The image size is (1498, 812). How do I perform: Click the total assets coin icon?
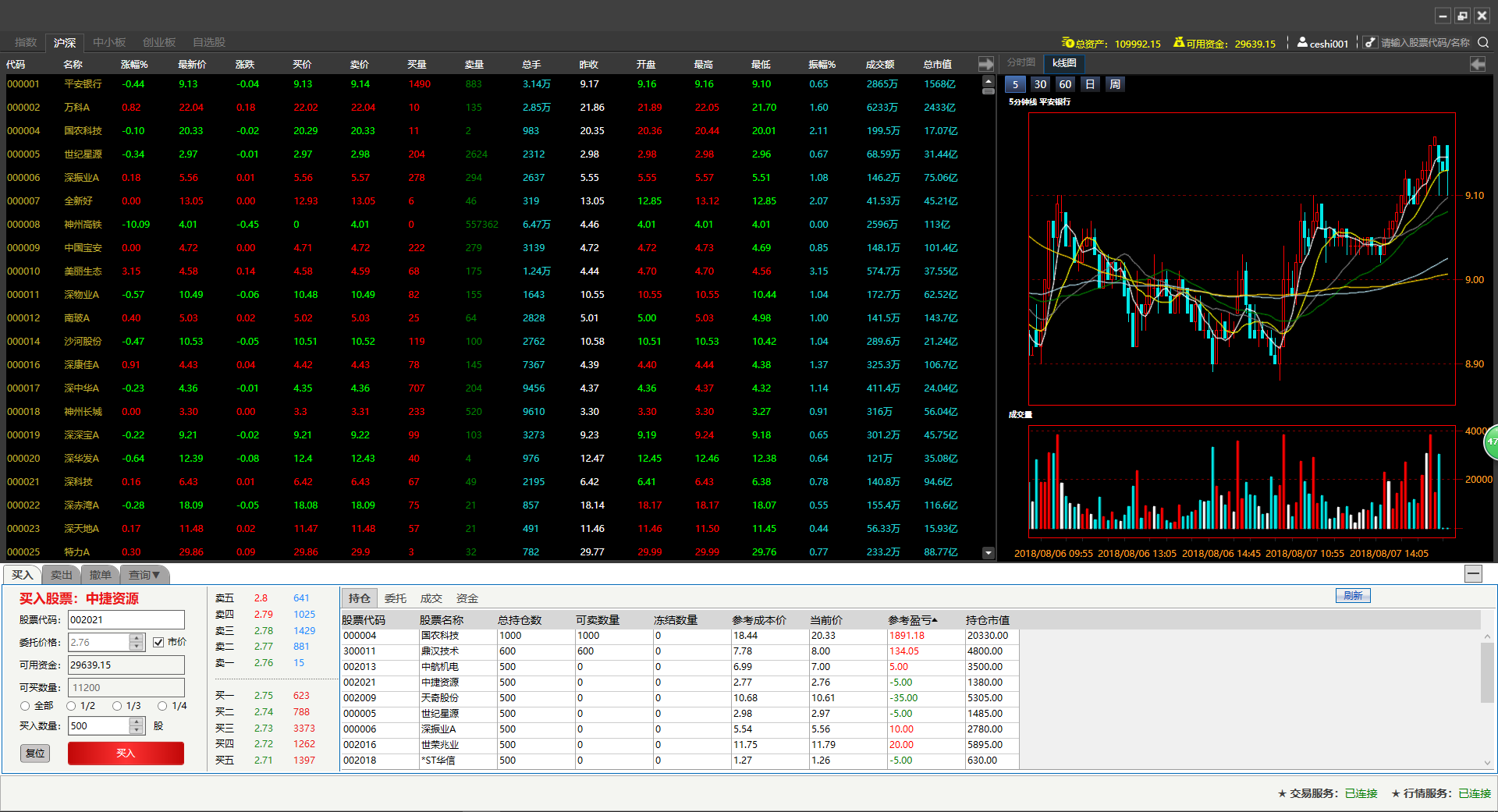[1068, 42]
